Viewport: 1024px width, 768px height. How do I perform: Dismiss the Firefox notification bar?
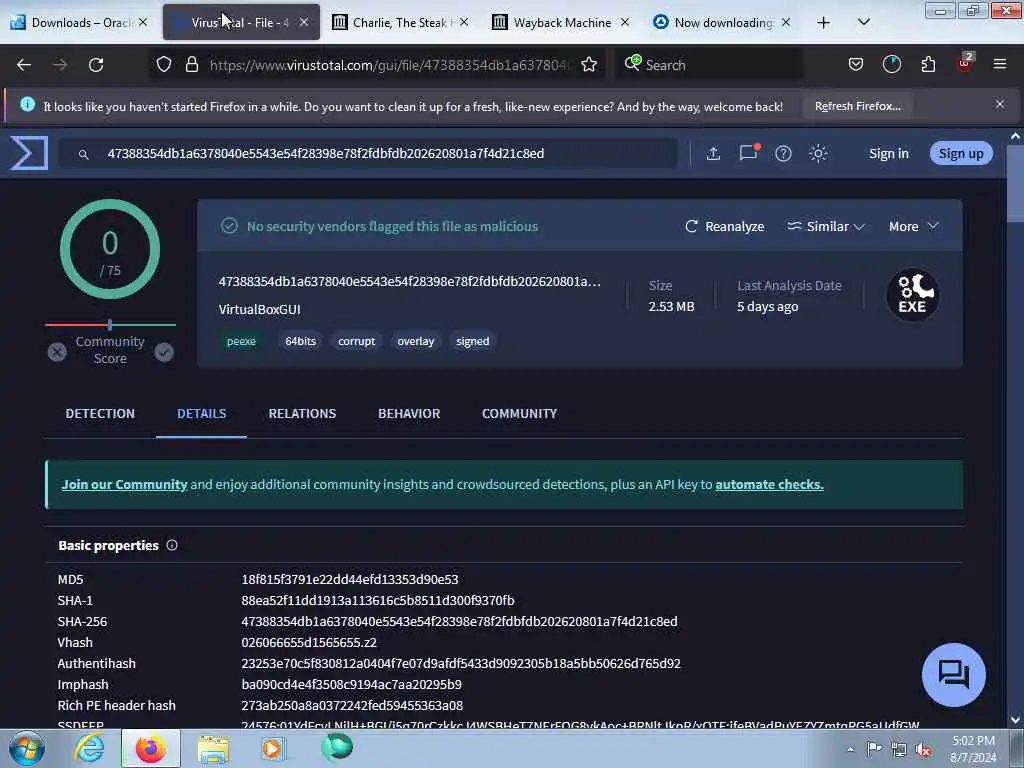999,104
